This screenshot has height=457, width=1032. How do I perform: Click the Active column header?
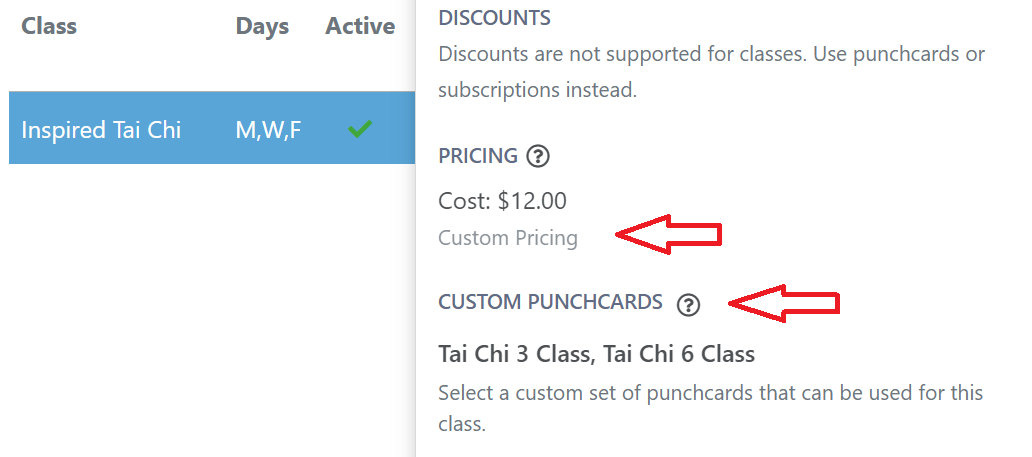point(360,26)
